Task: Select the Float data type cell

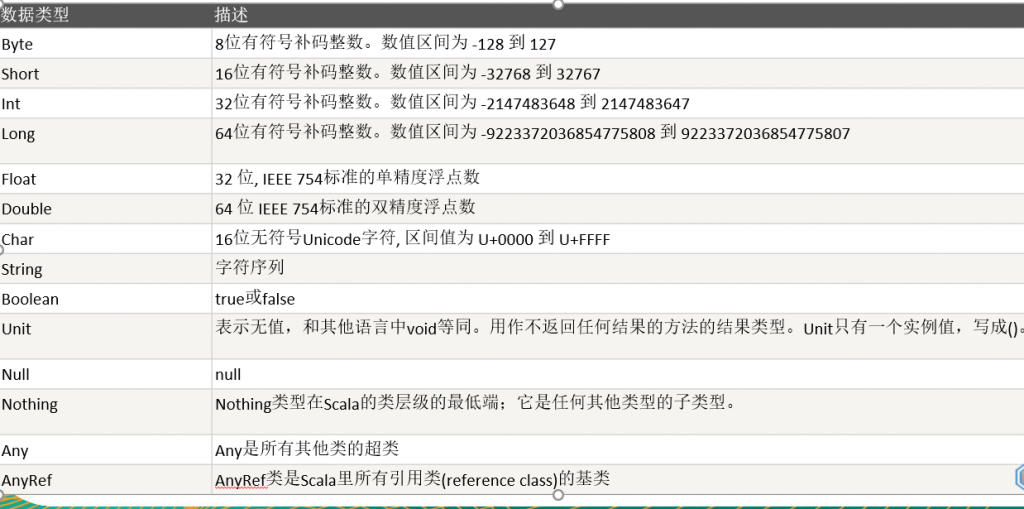Action: pyautogui.click(x=106, y=179)
